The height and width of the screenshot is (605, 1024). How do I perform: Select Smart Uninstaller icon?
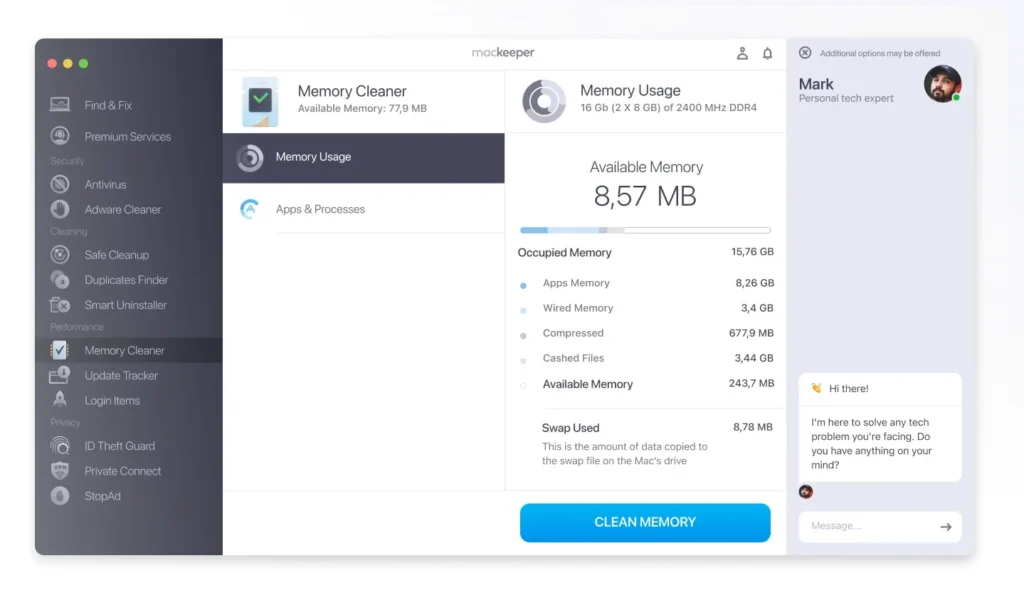tap(60, 305)
